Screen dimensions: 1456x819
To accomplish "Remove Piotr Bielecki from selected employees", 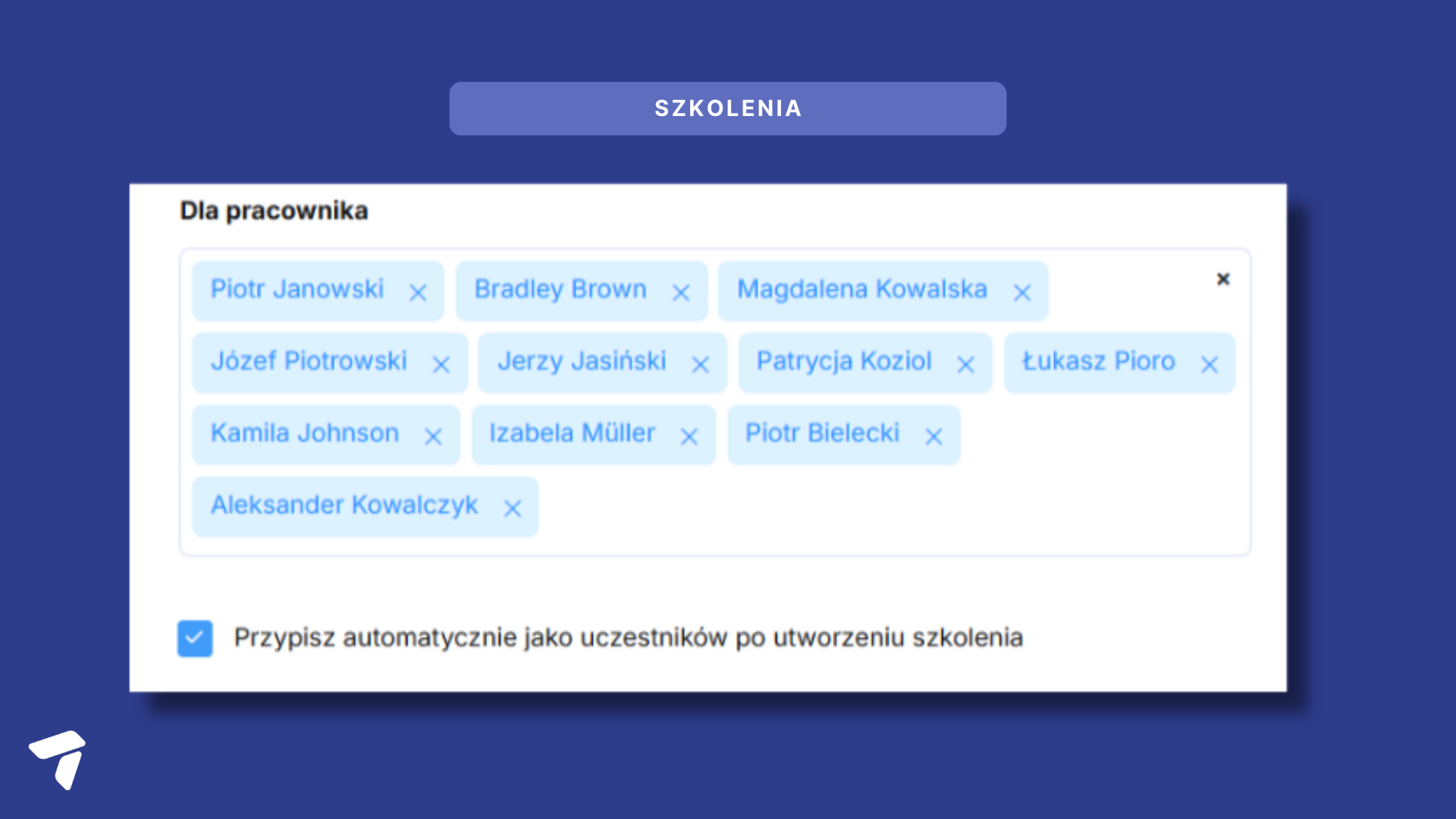I will 934,437.
